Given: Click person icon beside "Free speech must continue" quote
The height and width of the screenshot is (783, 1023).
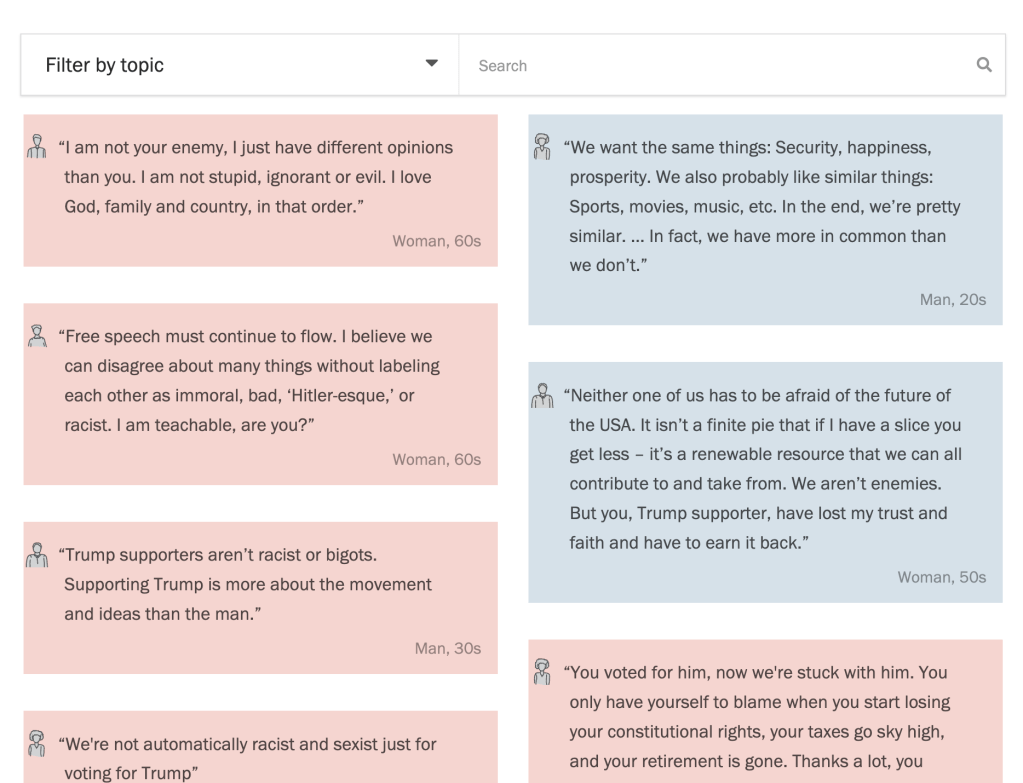Looking at the screenshot, I should (37, 335).
